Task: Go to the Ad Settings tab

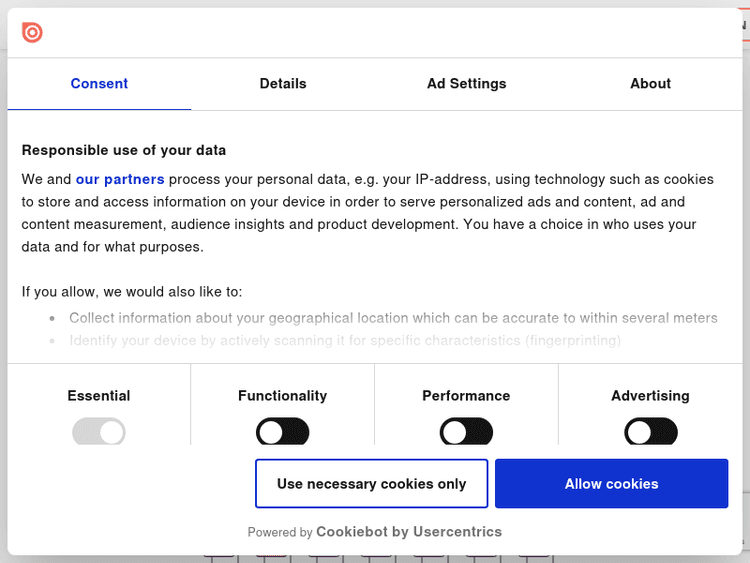Action: click(466, 84)
